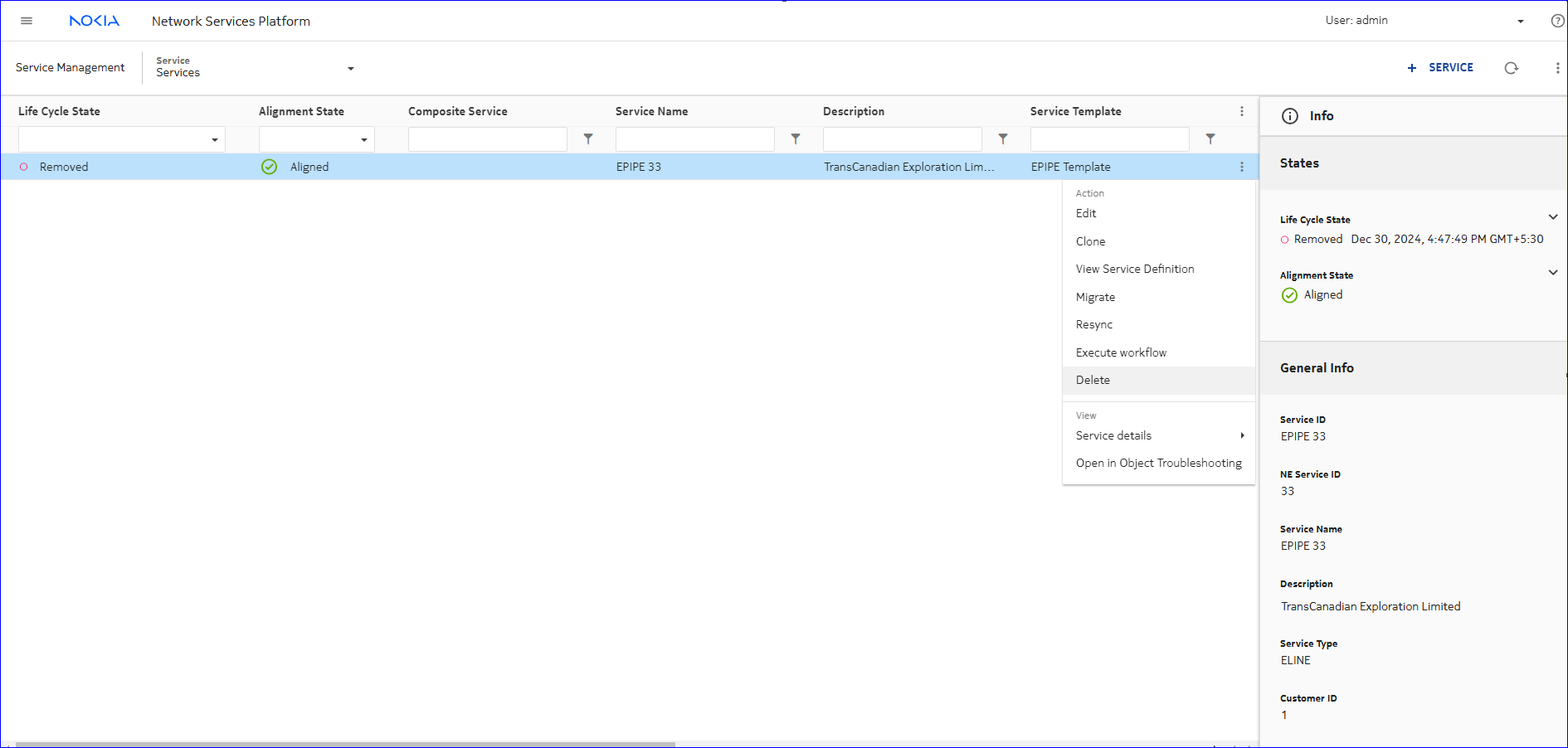The height and width of the screenshot is (748, 1568).
Task: Click the Composite Service filter icon
Action: click(588, 139)
